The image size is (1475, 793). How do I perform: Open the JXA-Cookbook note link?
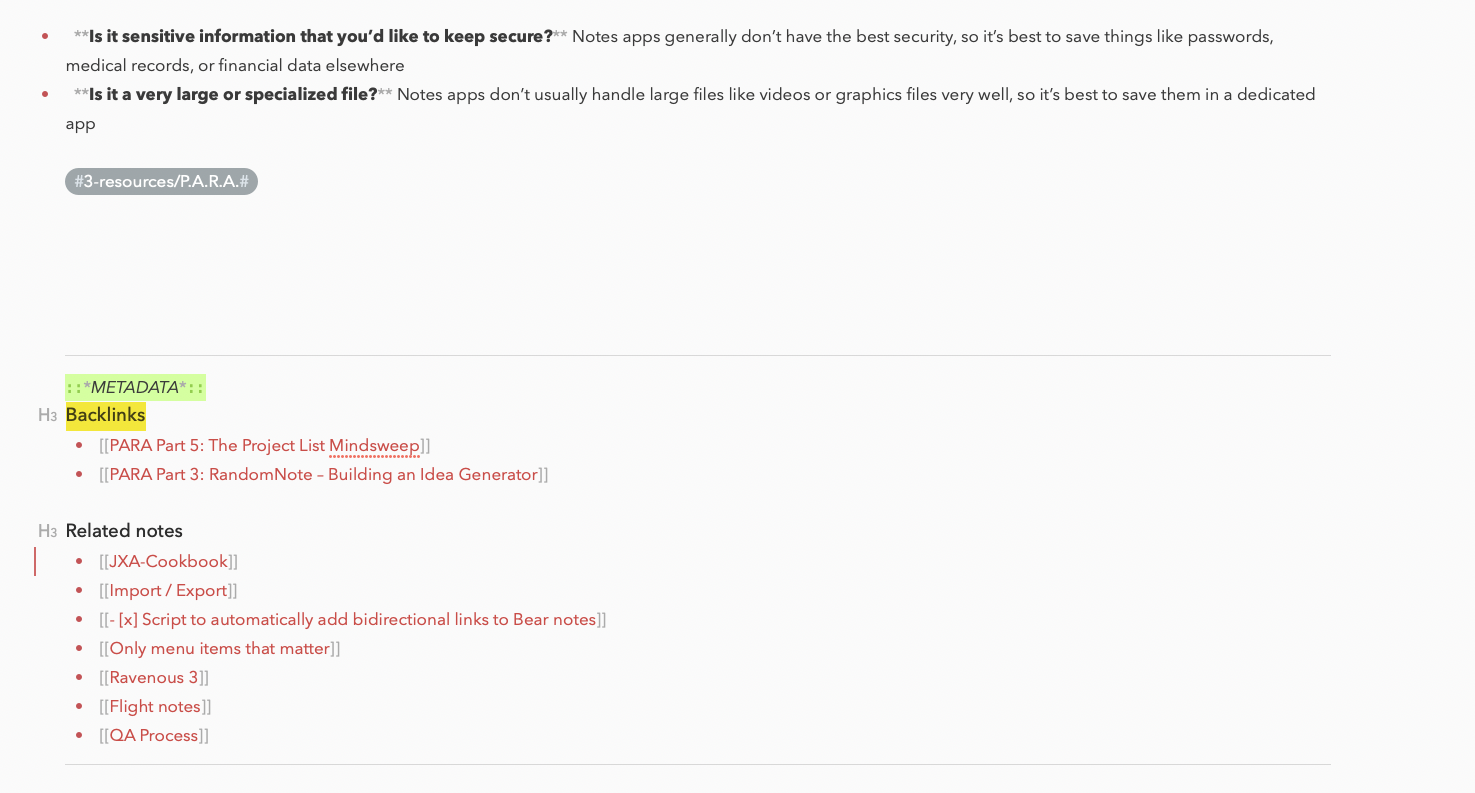[168, 562]
